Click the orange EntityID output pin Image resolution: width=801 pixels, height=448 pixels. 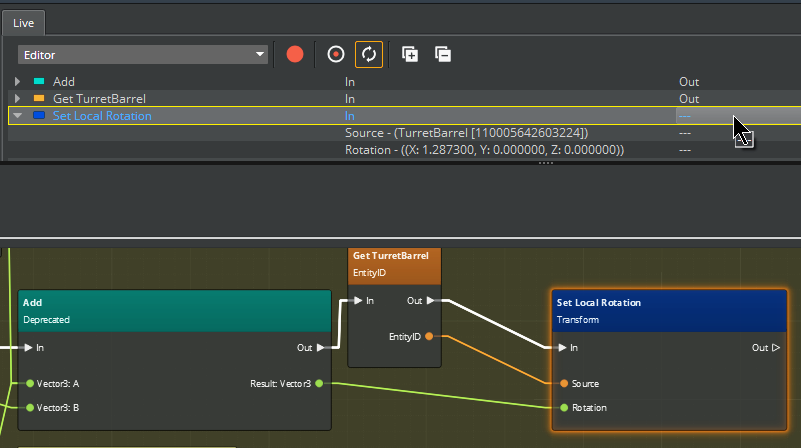click(x=429, y=337)
